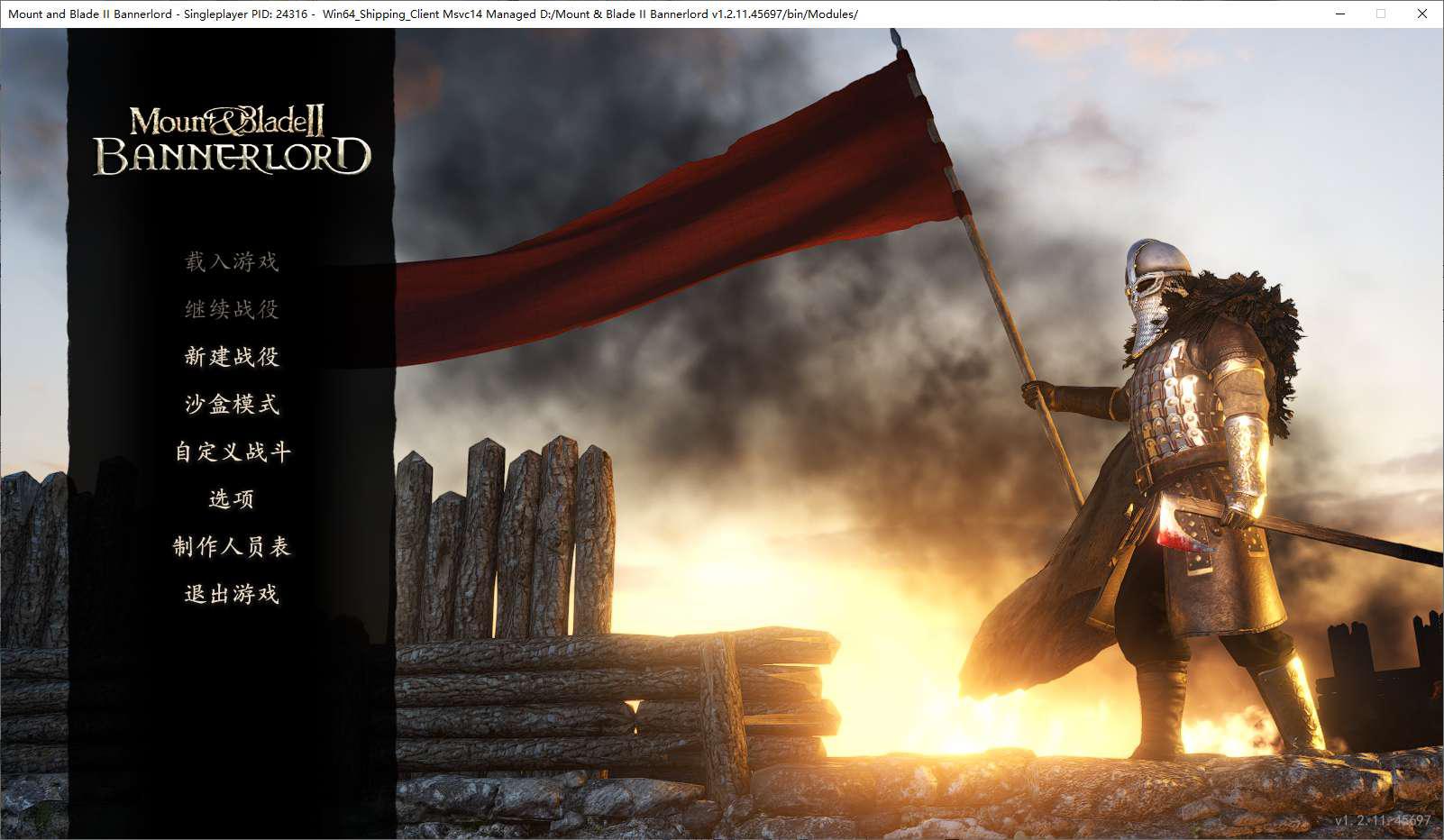Viewport: 1444px width, 840px height.
Task: Close the Bannerlord window with X
Action: 1422,14
